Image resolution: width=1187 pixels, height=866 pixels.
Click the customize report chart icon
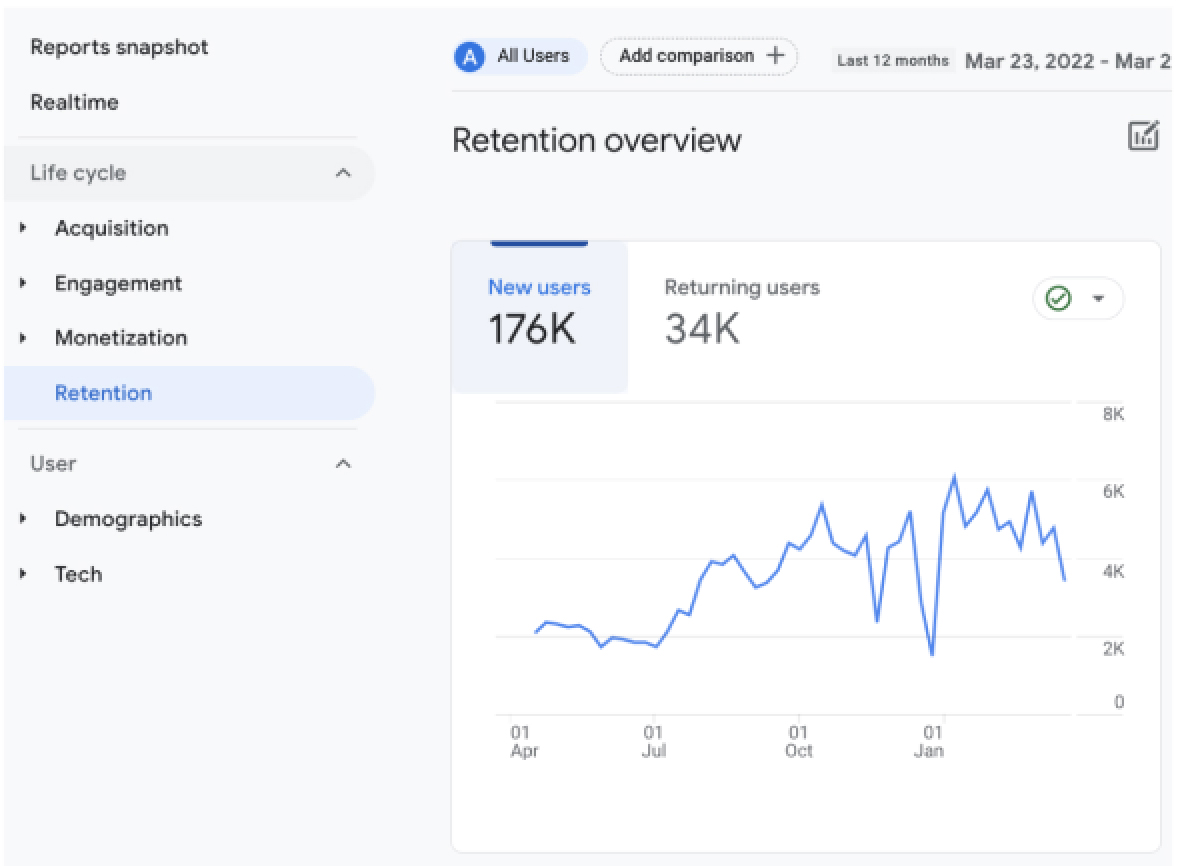pyautogui.click(x=1143, y=136)
